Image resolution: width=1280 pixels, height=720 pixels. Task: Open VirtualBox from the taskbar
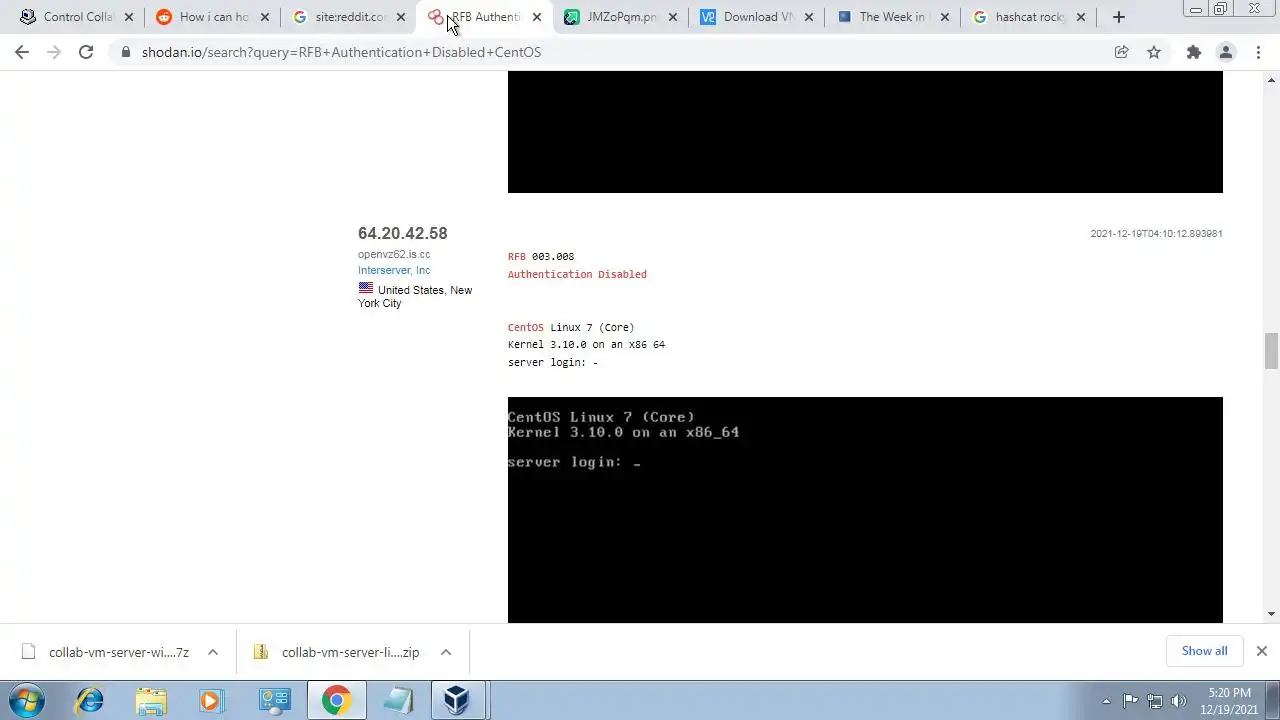[x=458, y=701]
